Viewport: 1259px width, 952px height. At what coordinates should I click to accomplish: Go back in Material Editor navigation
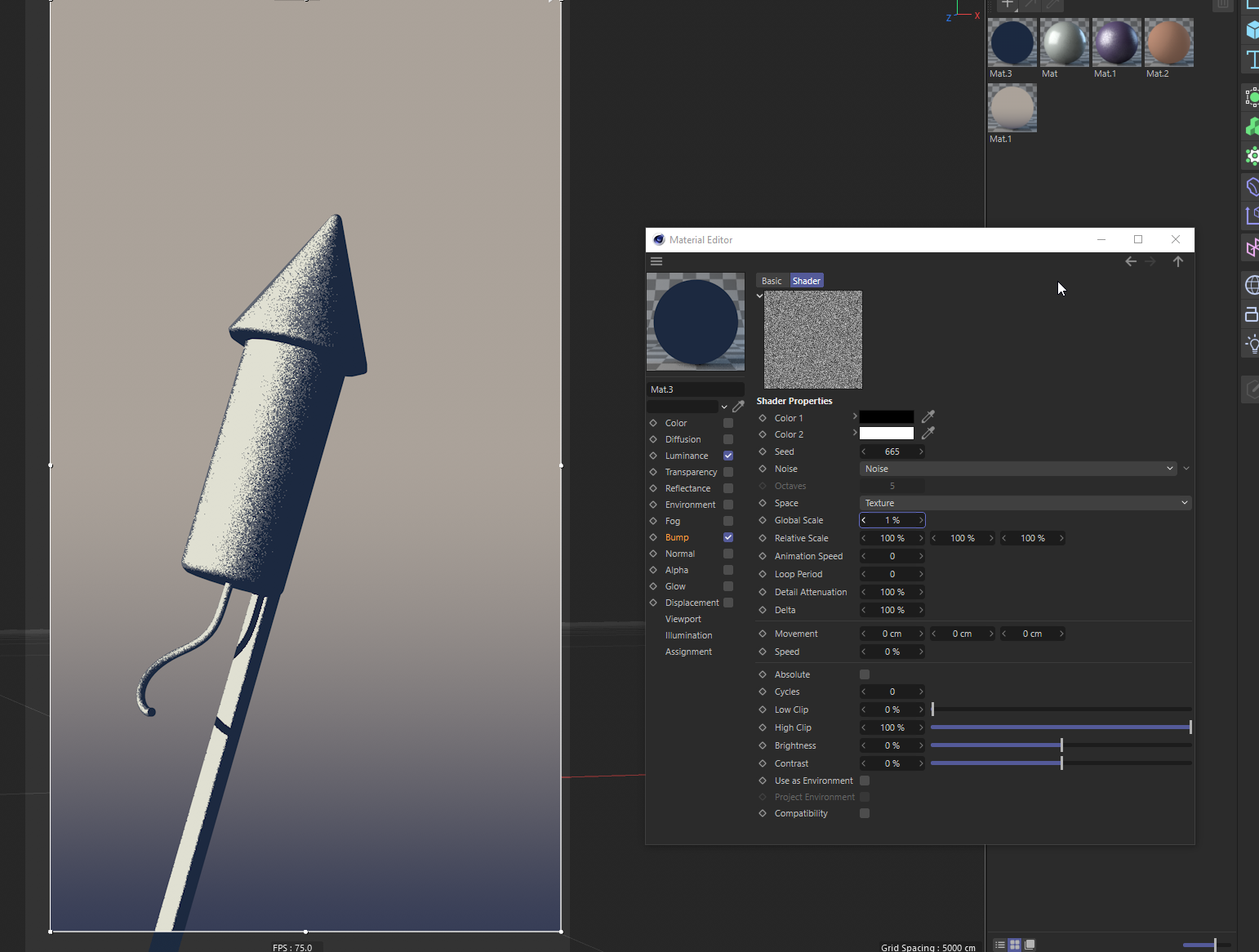coord(1131,261)
